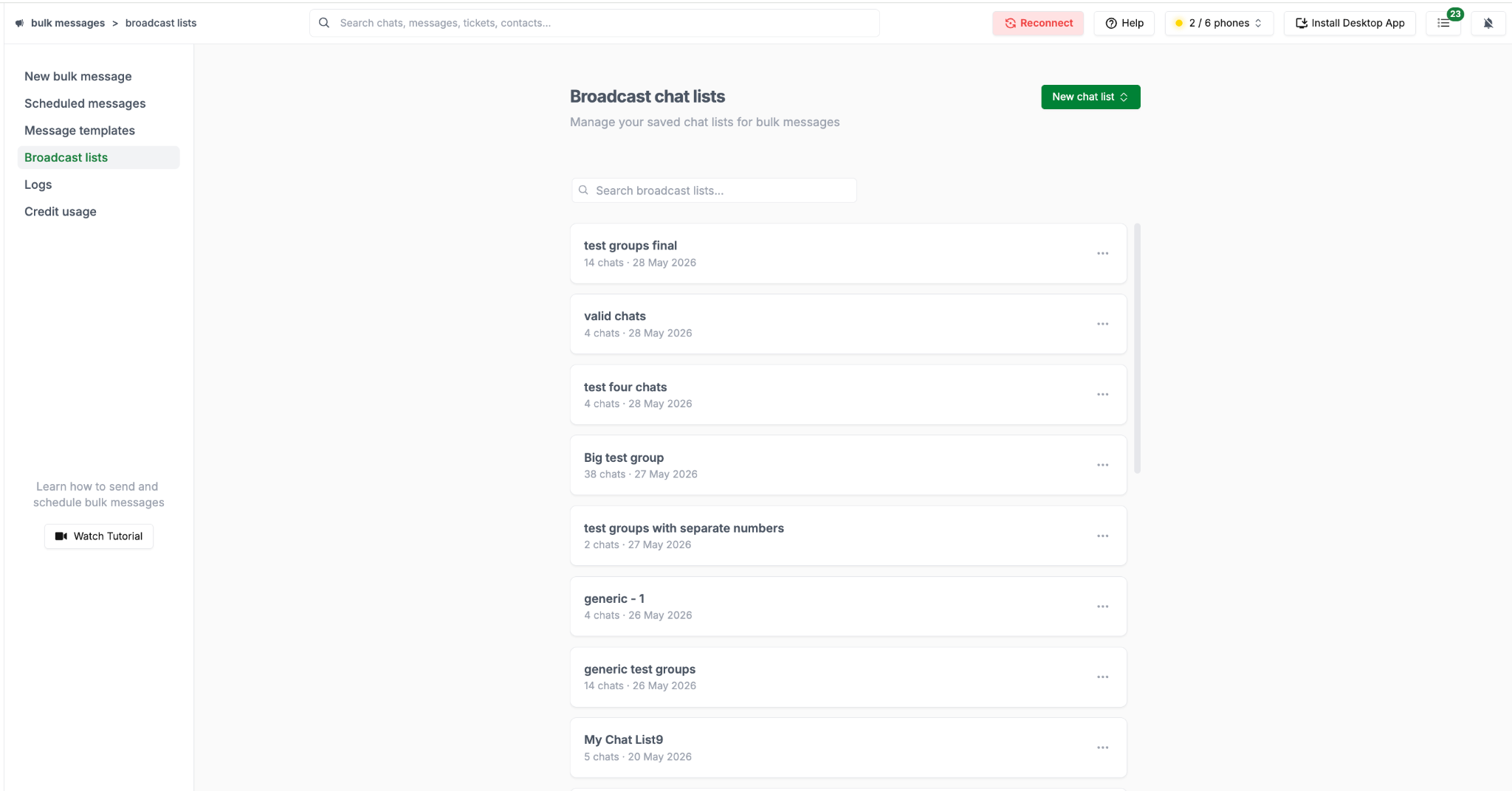1512x791 pixels.
Task: Click the muted notifications bell icon
Action: (x=1488, y=23)
